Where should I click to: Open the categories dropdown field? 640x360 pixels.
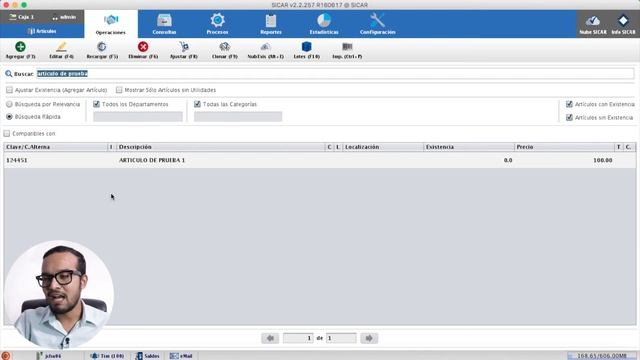(x=238, y=117)
